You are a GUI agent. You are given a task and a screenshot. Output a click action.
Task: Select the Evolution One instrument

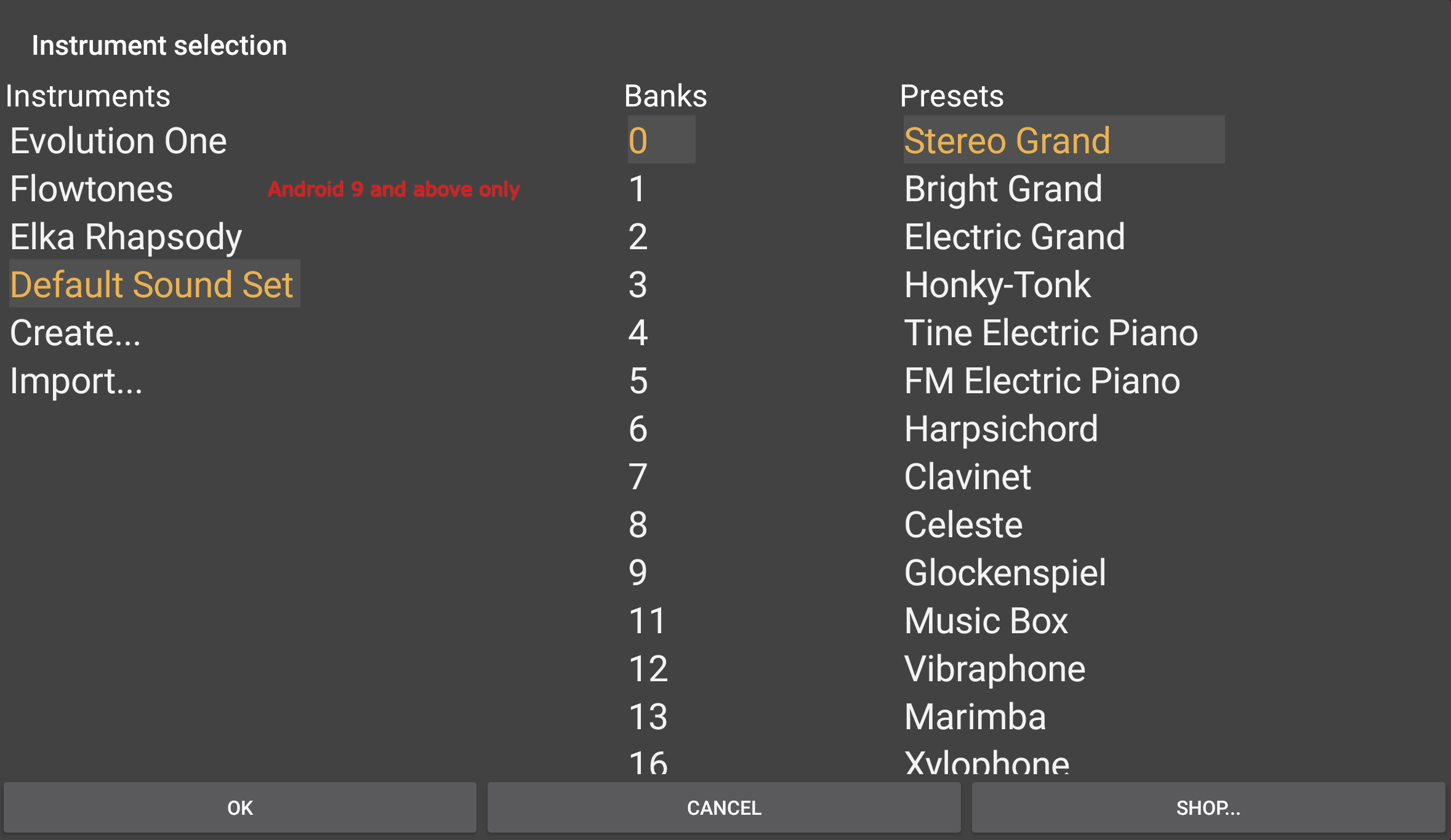pos(118,140)
